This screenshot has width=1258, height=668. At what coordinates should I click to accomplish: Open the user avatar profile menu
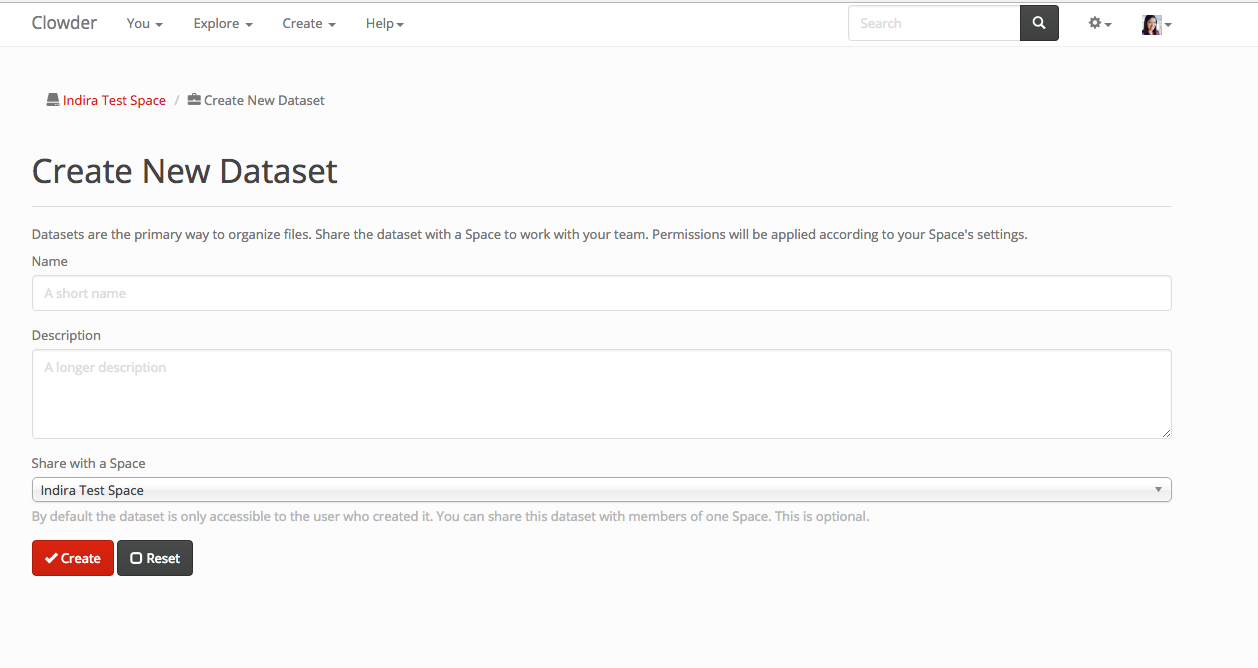coord(1156,24)
